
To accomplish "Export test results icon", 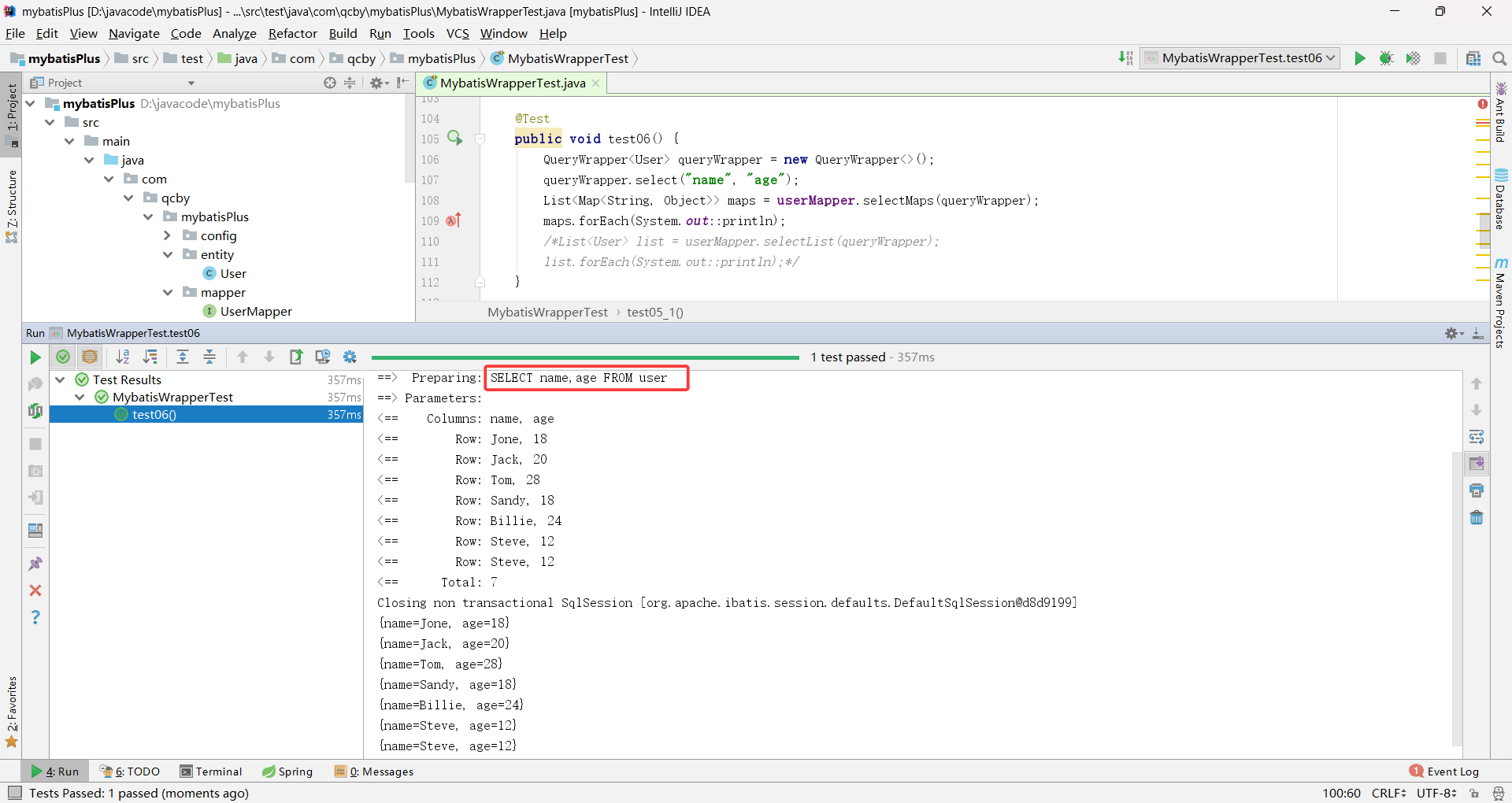I will (296, 357).
